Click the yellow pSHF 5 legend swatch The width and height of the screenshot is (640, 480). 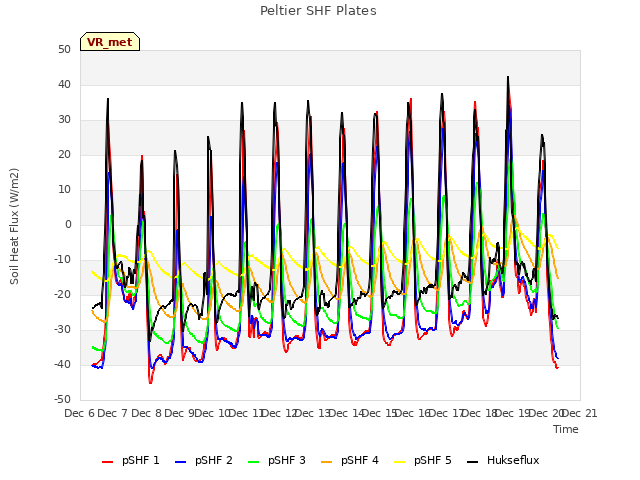coord(400,462)
